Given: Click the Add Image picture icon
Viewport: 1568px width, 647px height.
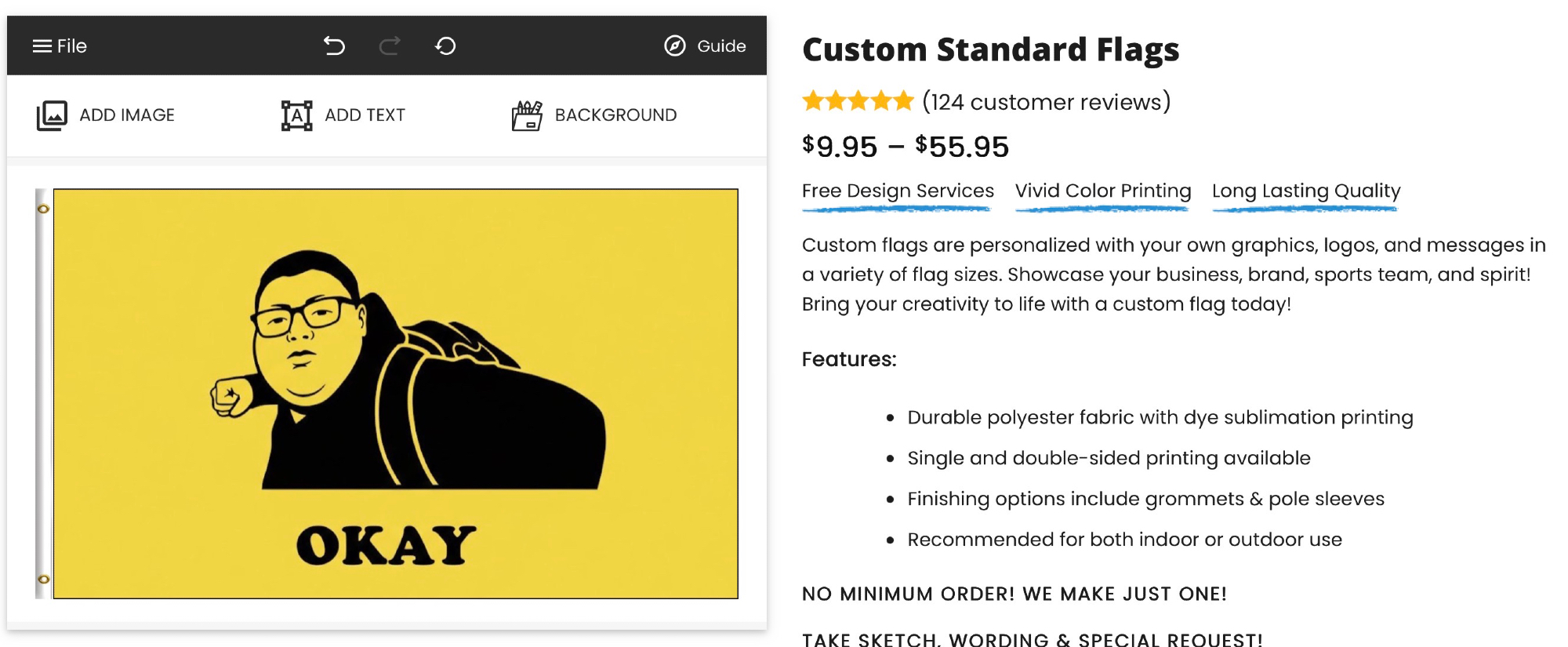Looking at the screenshot, I should click(52, 115).
